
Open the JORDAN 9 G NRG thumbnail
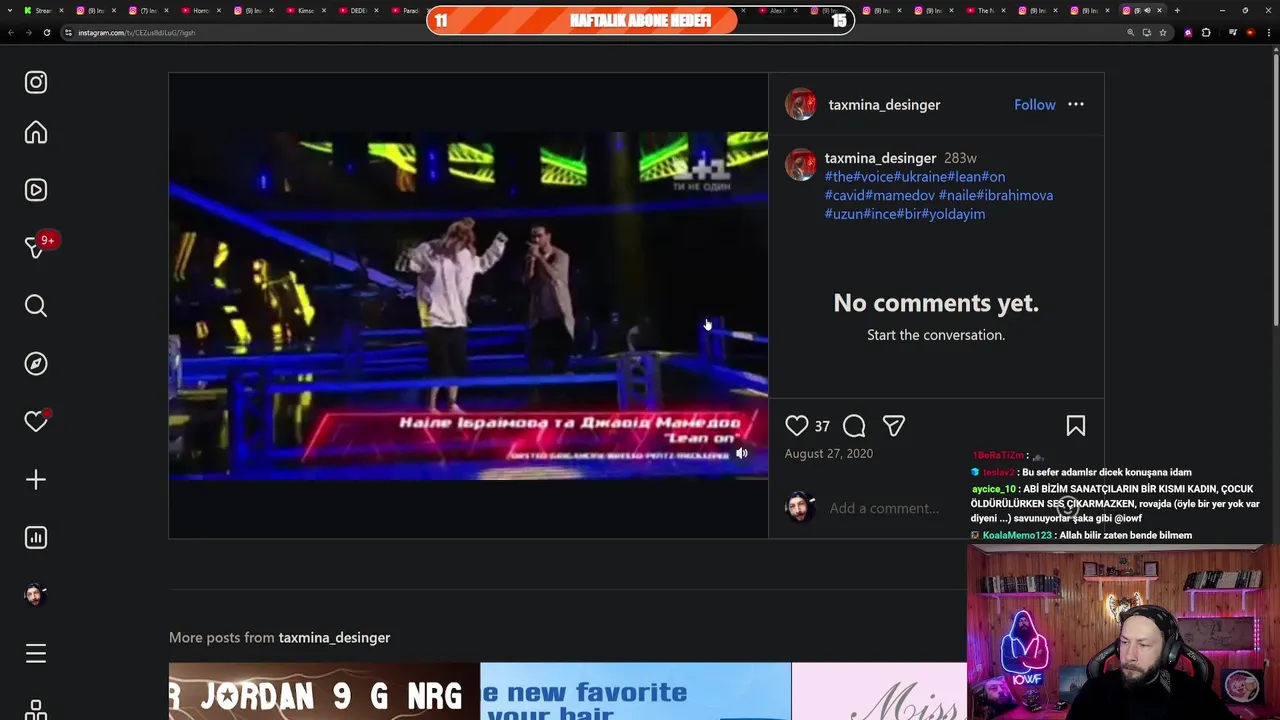324,692
